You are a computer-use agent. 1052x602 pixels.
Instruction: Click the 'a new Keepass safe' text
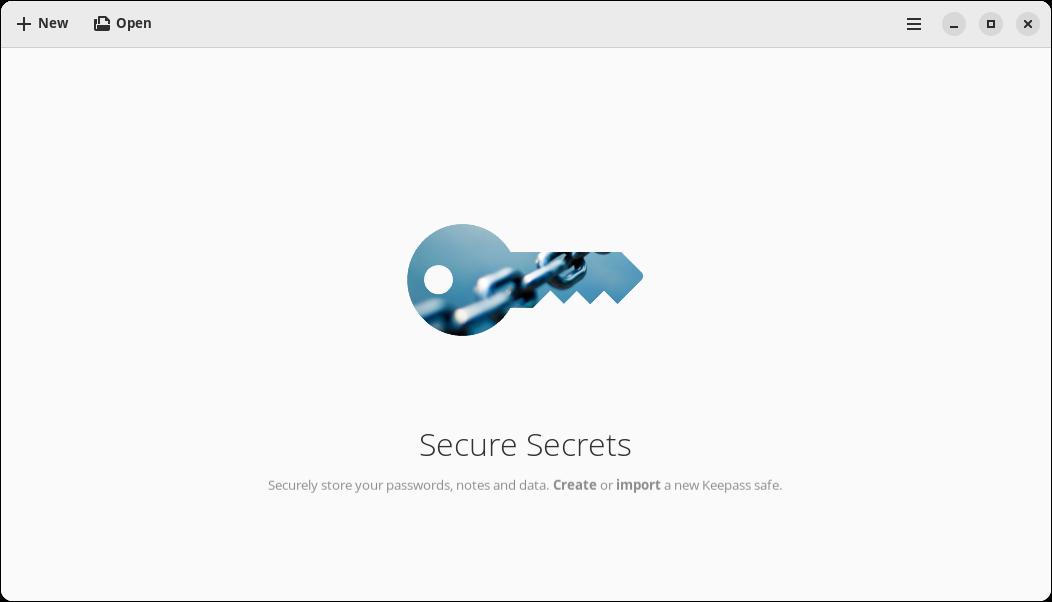coord(723,485)
